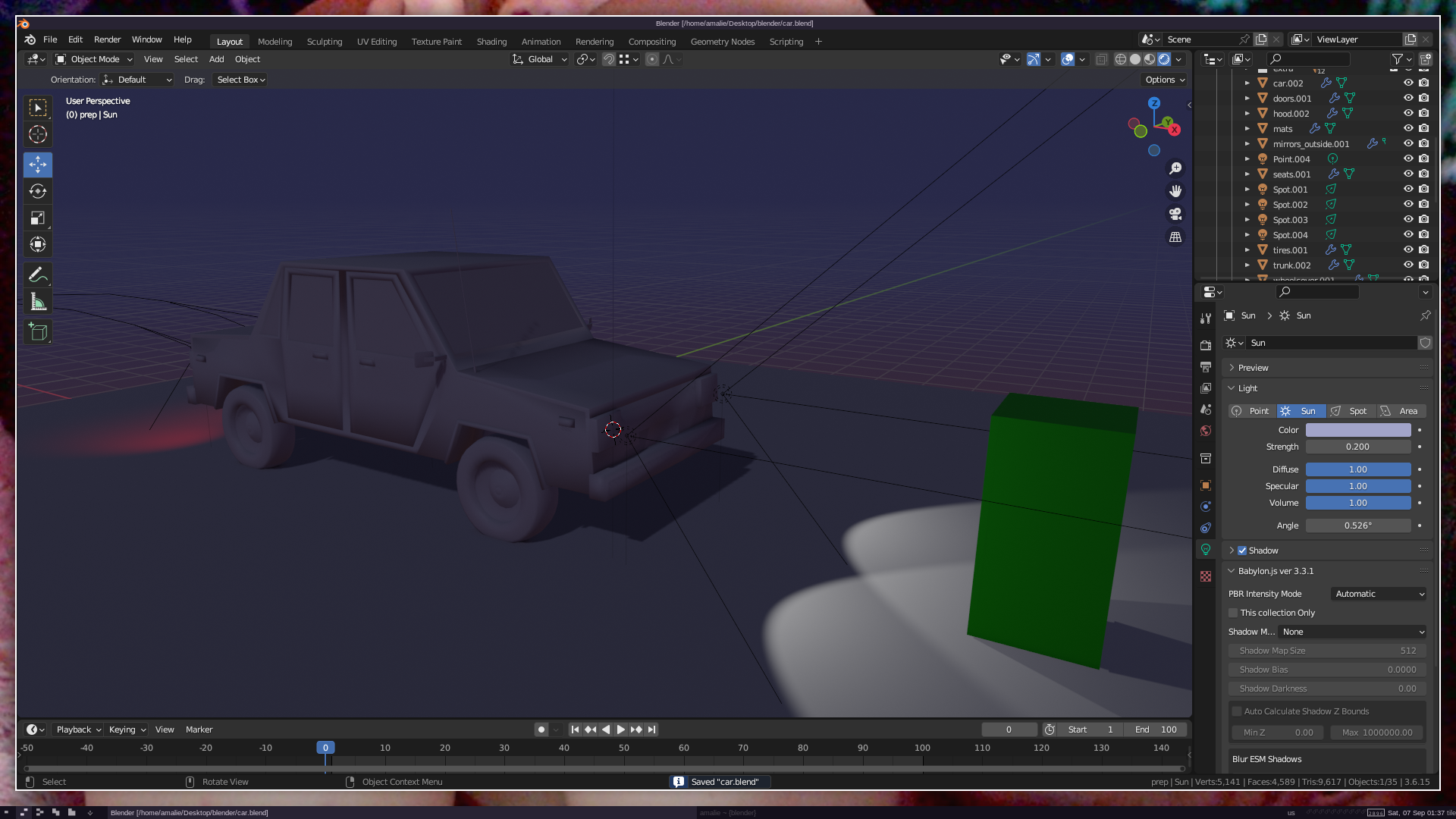Open the Render menu
Viewport: 1456px width, 819px height.
click(107, 39)
